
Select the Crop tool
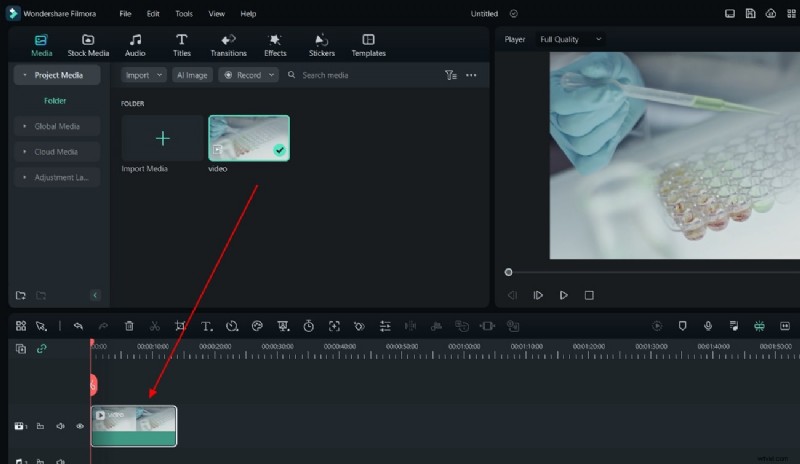pyautogui.click(x=180, y=326)
